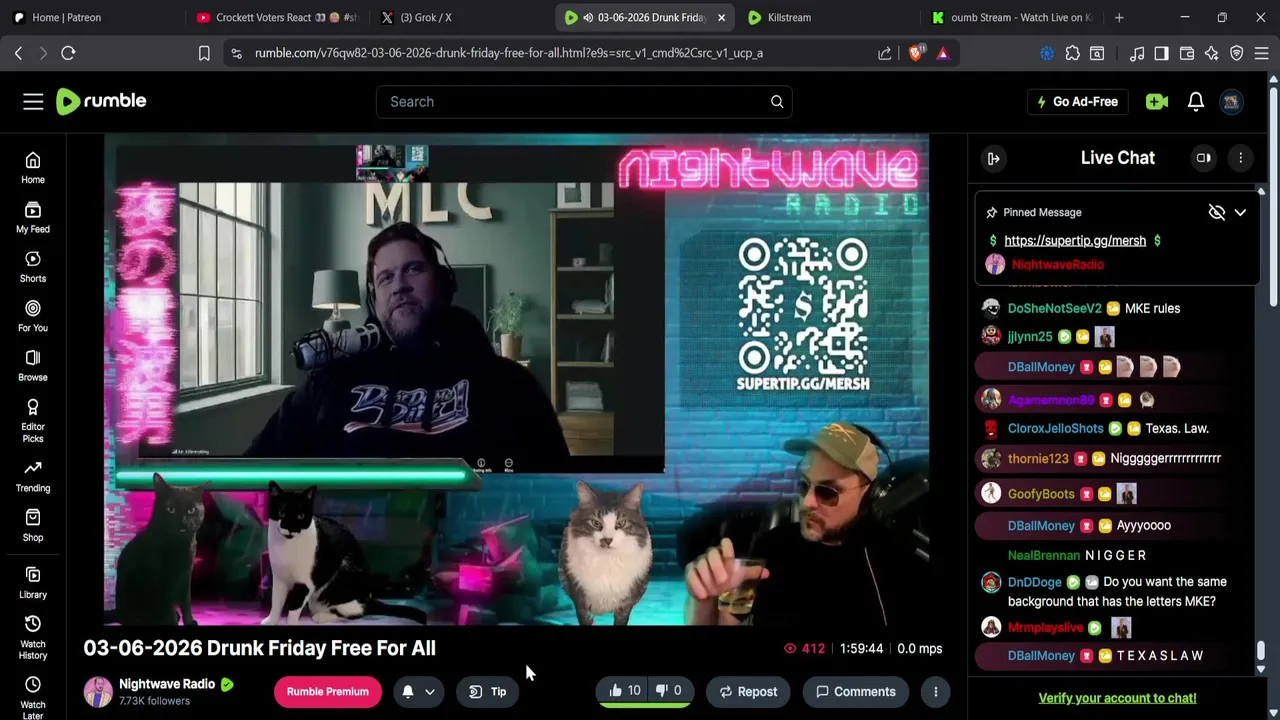Open Brave Wallet icon
Screen dimensions: 1280x720
pos(1187,53)
